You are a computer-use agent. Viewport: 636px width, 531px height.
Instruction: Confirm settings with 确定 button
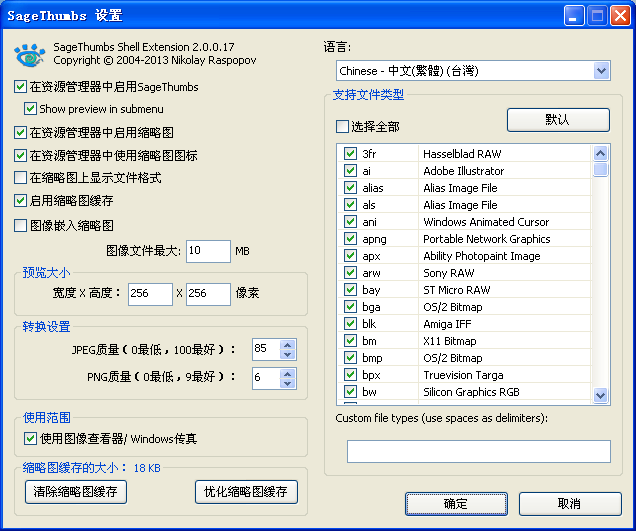(456, 504)
